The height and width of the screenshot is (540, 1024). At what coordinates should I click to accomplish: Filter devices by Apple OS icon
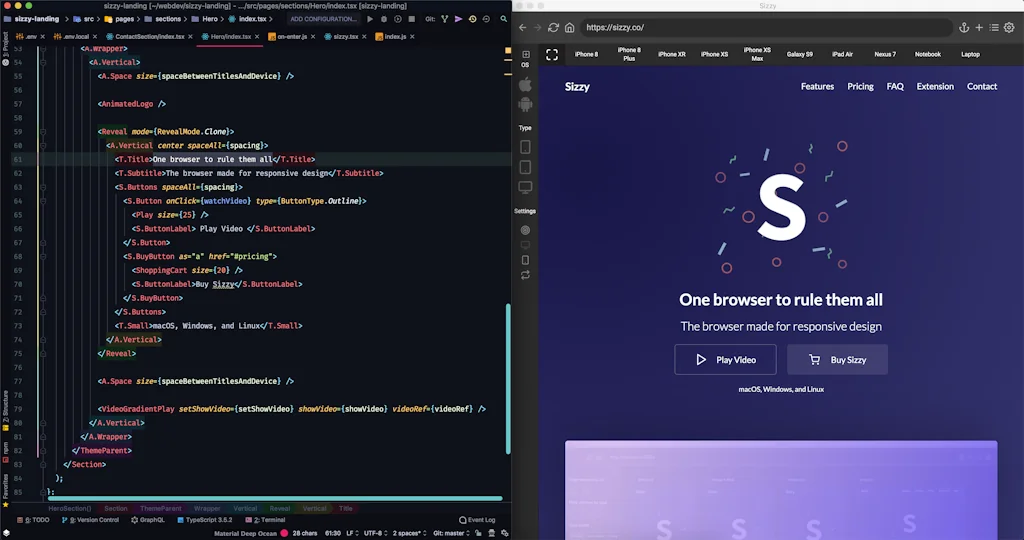(525, 84)
